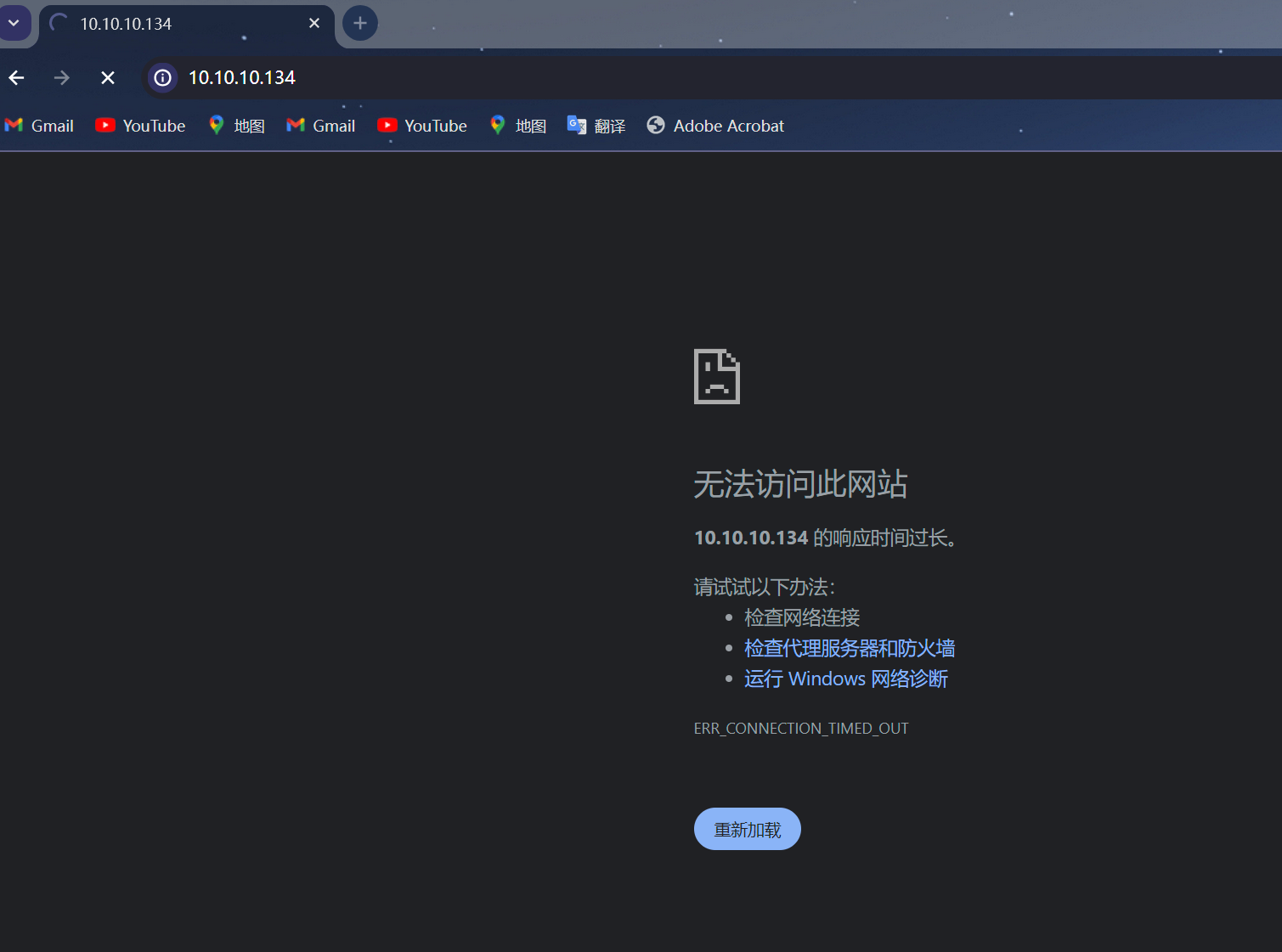
Task: View site information icon in address bar
Action: (162, 78)
